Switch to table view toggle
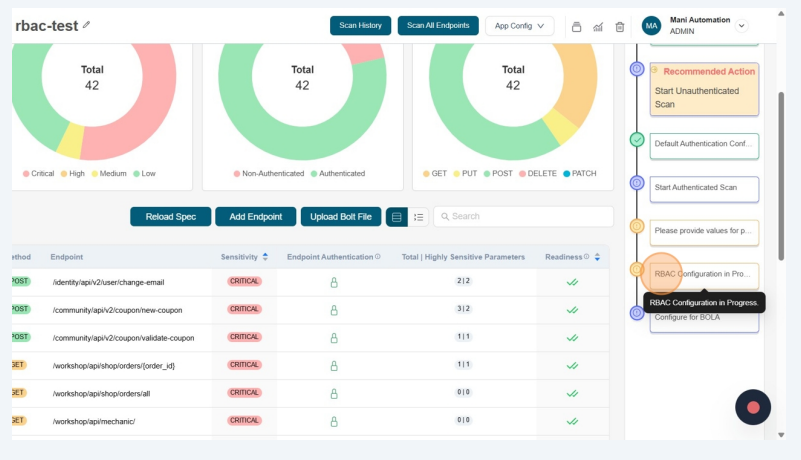Image resolution: width=801 pixels, height=460 pixels. (x=397, y=217)
